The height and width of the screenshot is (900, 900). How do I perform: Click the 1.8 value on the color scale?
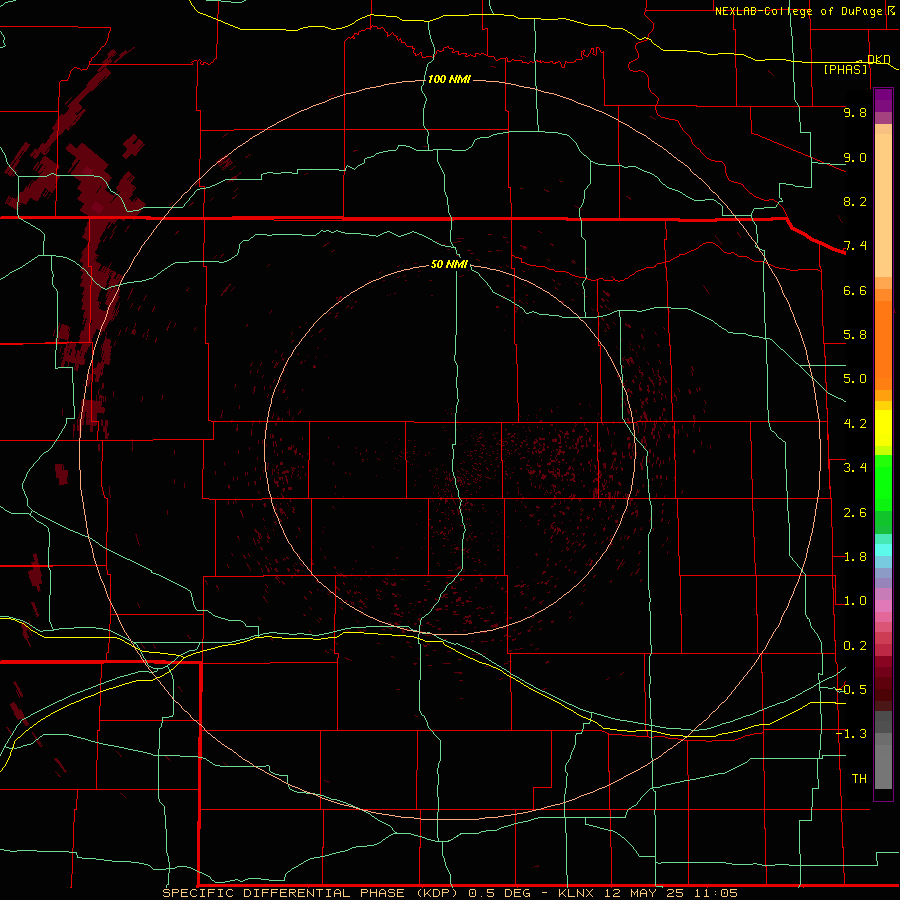855,557
